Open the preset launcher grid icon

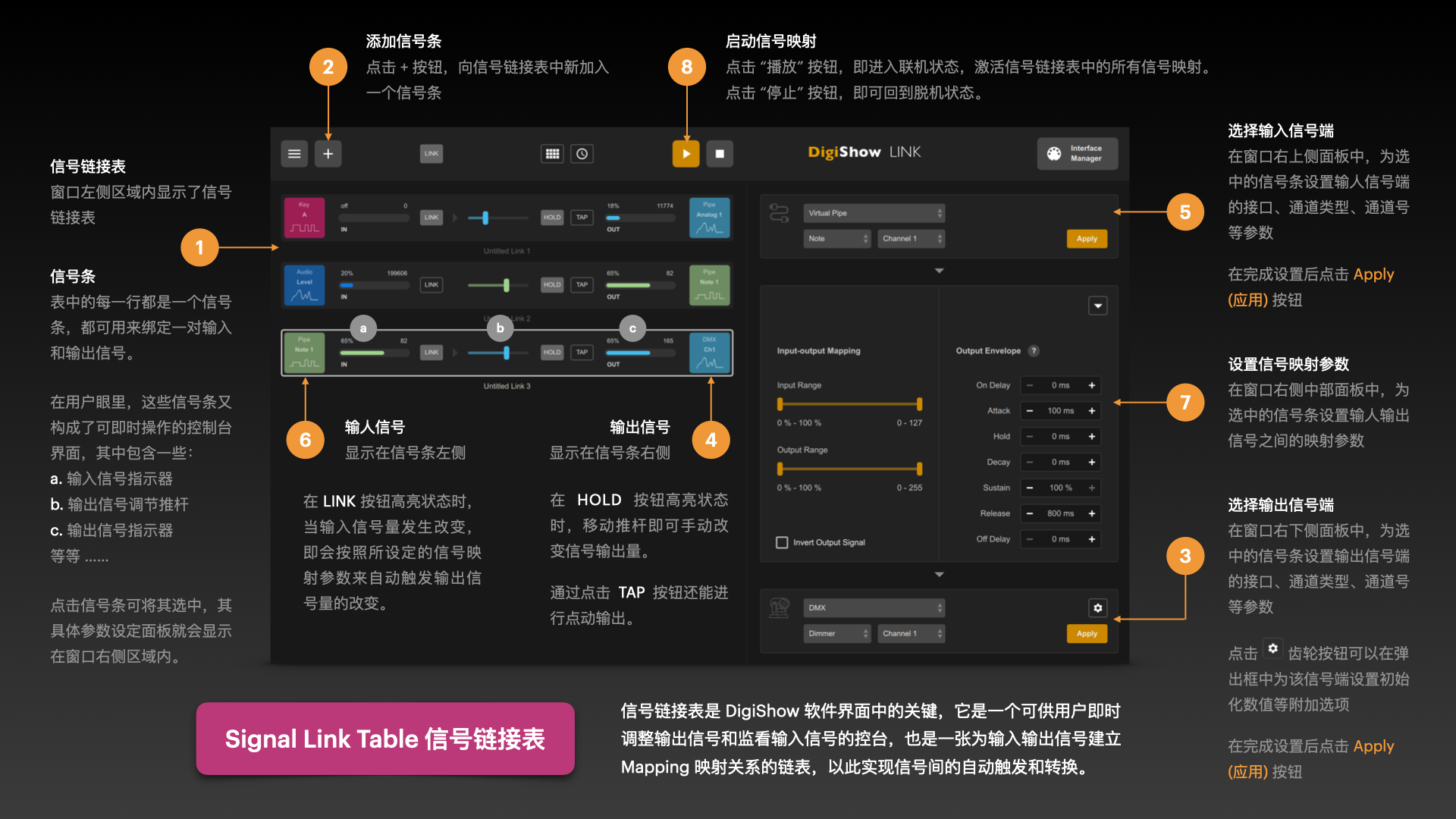pos(552,154)
